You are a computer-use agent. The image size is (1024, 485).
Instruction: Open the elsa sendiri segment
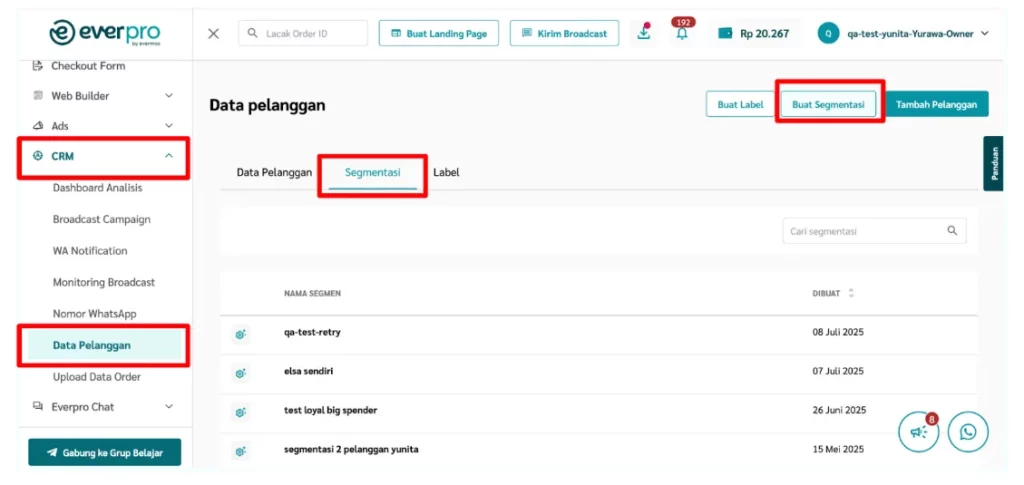tap(310, 371)
